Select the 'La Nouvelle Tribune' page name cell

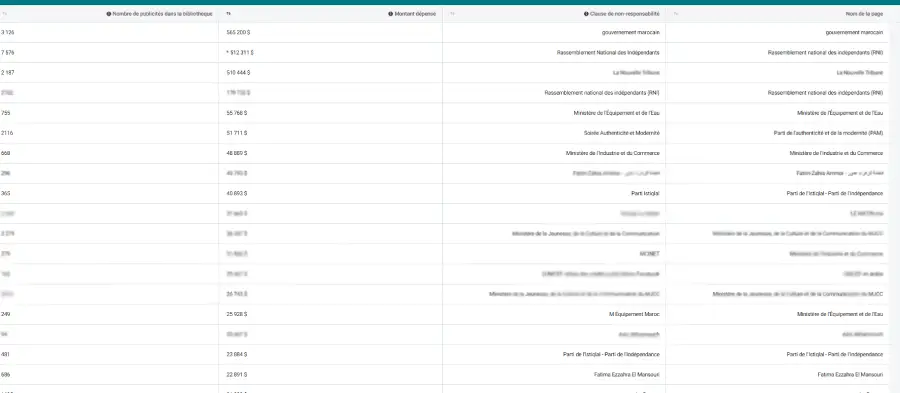point(860,73)
